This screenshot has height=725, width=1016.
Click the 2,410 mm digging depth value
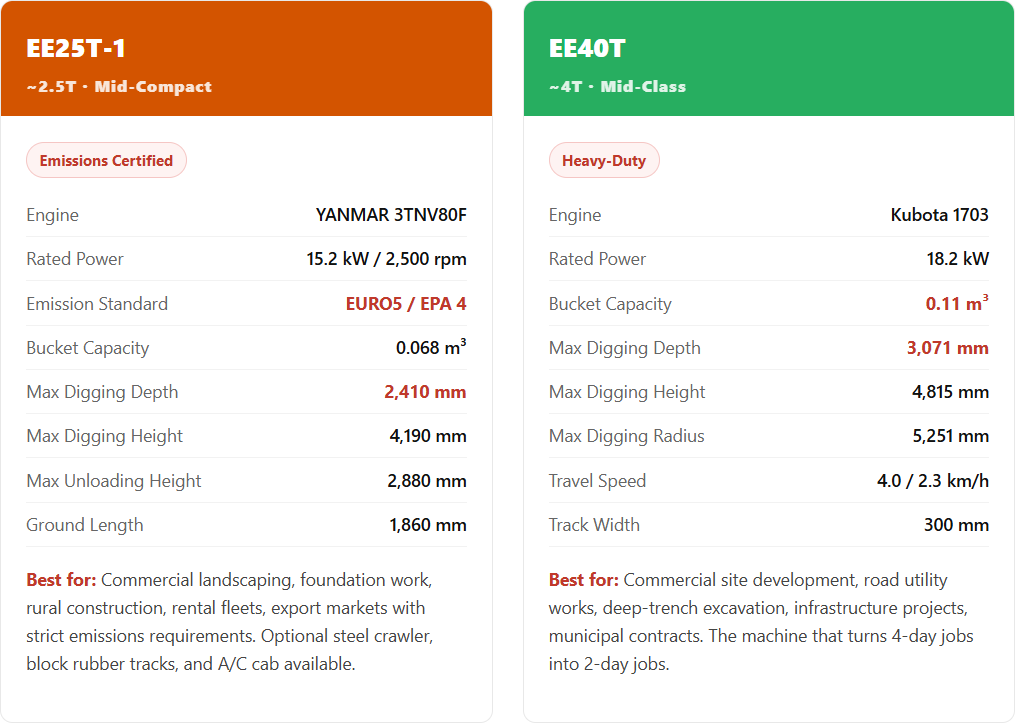[x=425, y=392]
